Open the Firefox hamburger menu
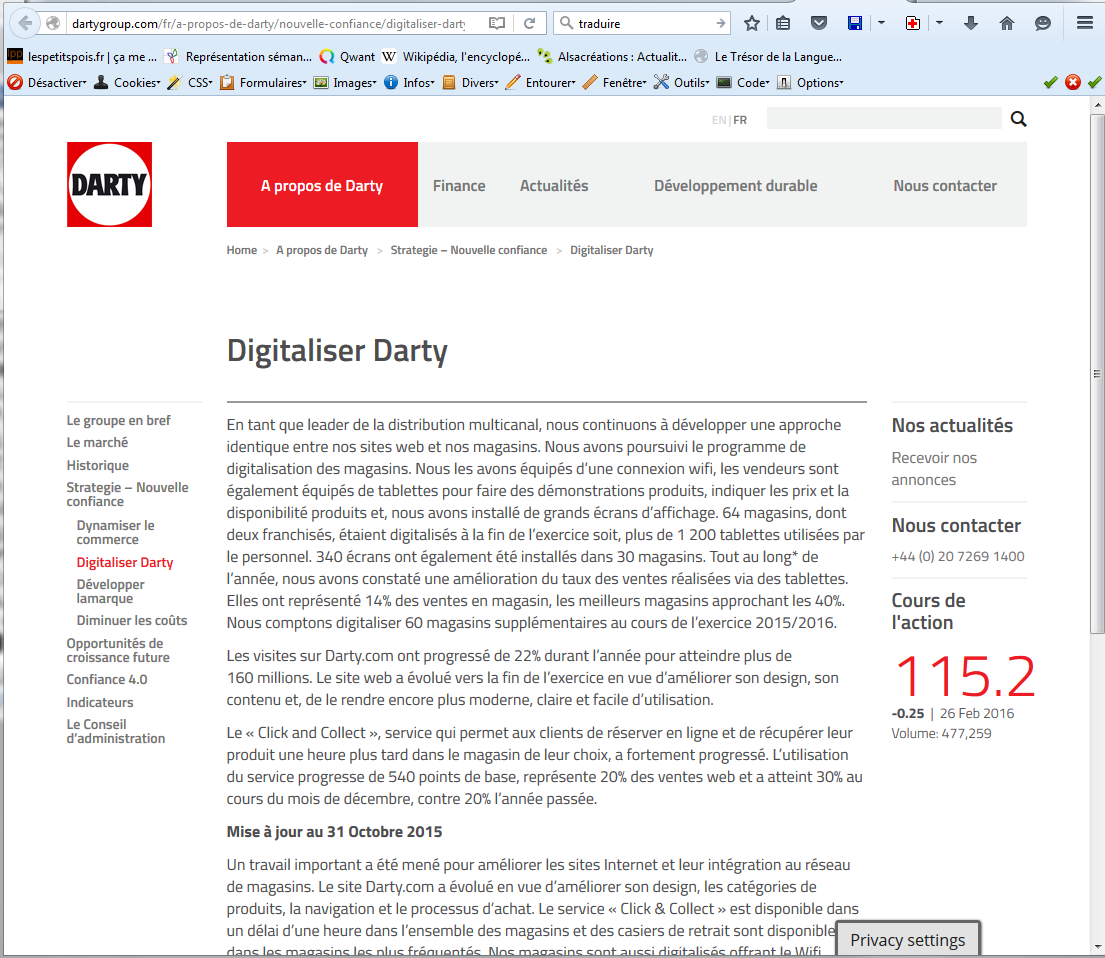Screen dimensions: 1105x958 [1085, 23]
